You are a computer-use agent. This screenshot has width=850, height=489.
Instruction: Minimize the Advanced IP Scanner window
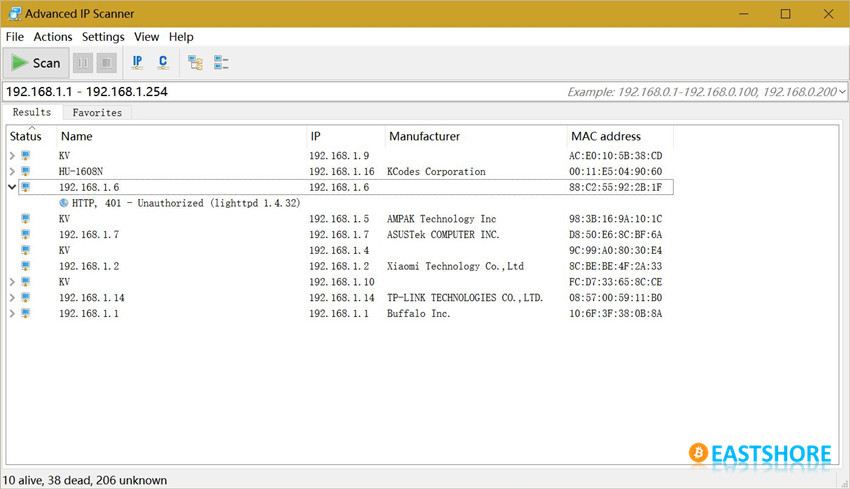coord(744,14)
